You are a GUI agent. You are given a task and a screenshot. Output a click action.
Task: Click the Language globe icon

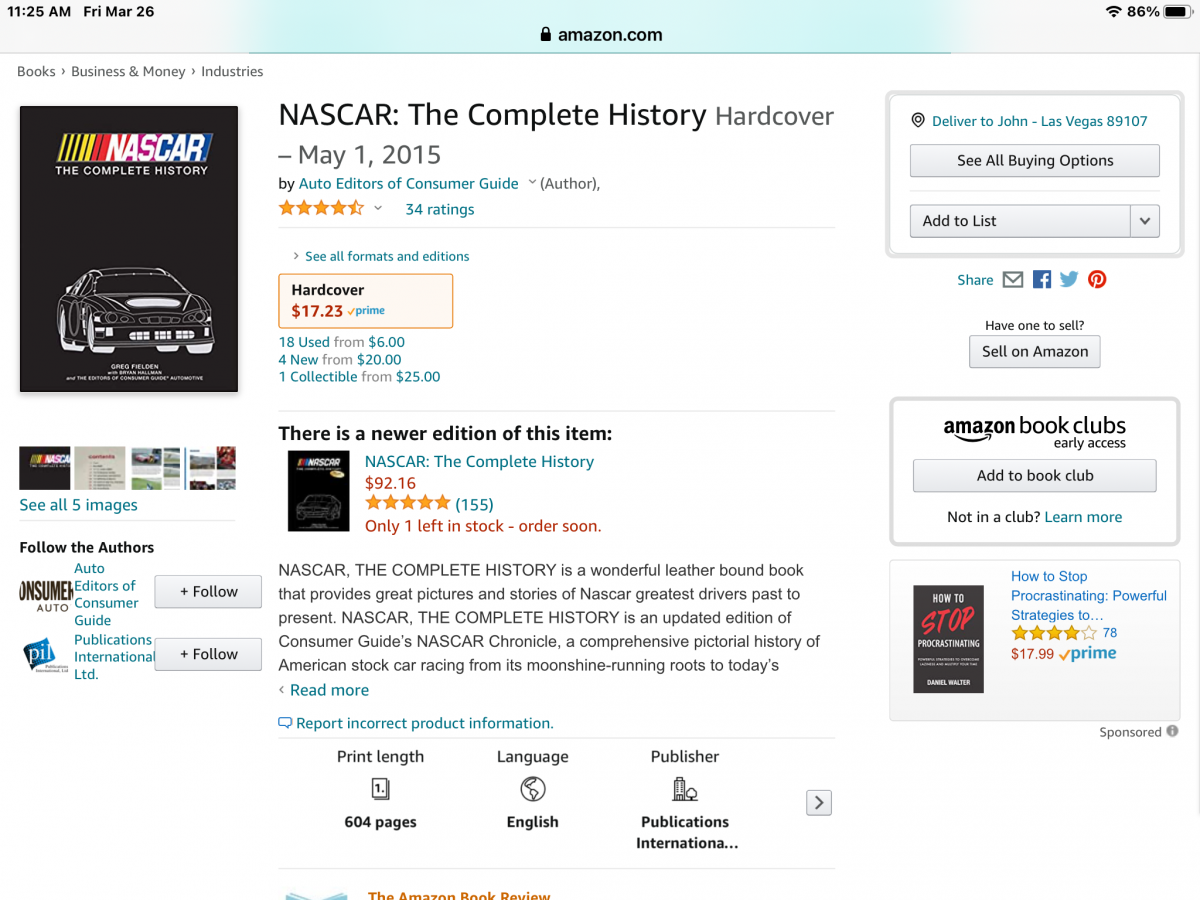point(533,789)
